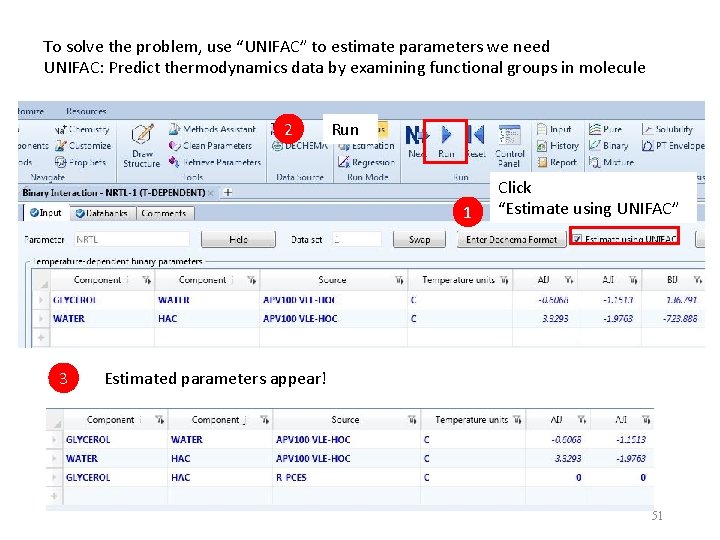Select Regression run mode
720x540 pixels.
(x=366, y=162)
